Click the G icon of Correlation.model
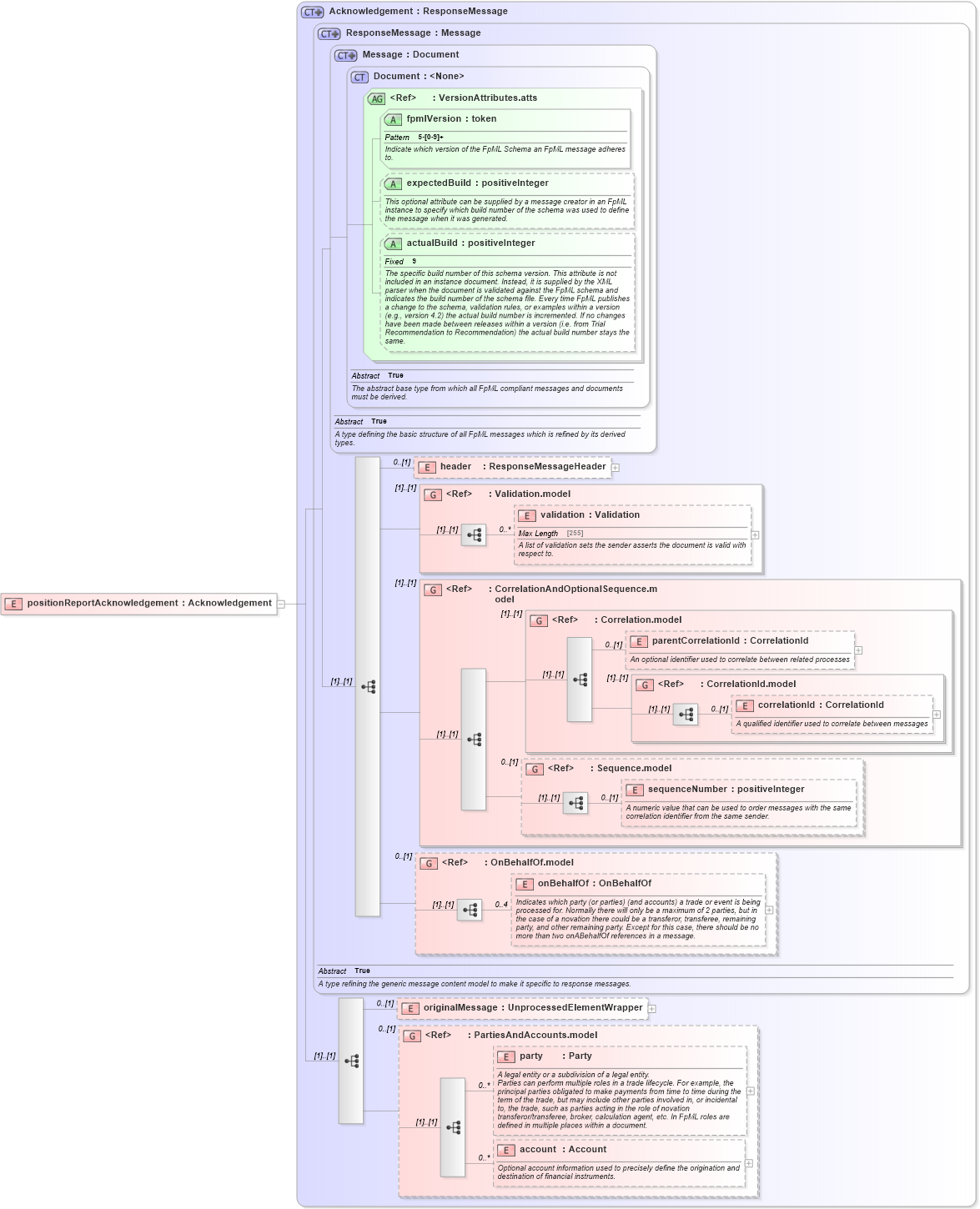 click(x=539, y=620)
